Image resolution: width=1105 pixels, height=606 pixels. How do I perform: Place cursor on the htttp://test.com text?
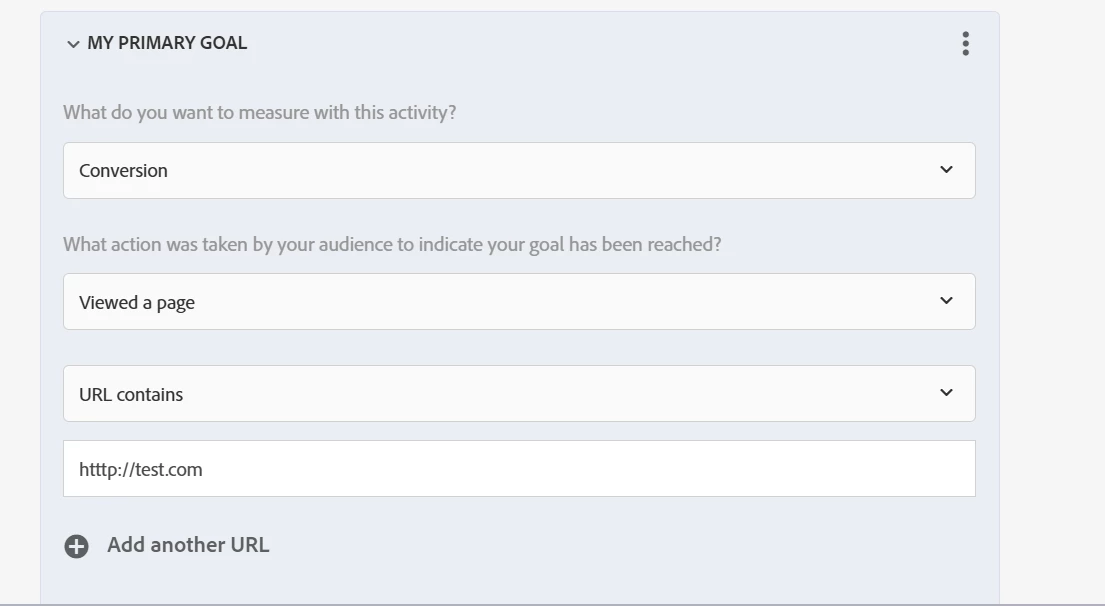141,469
